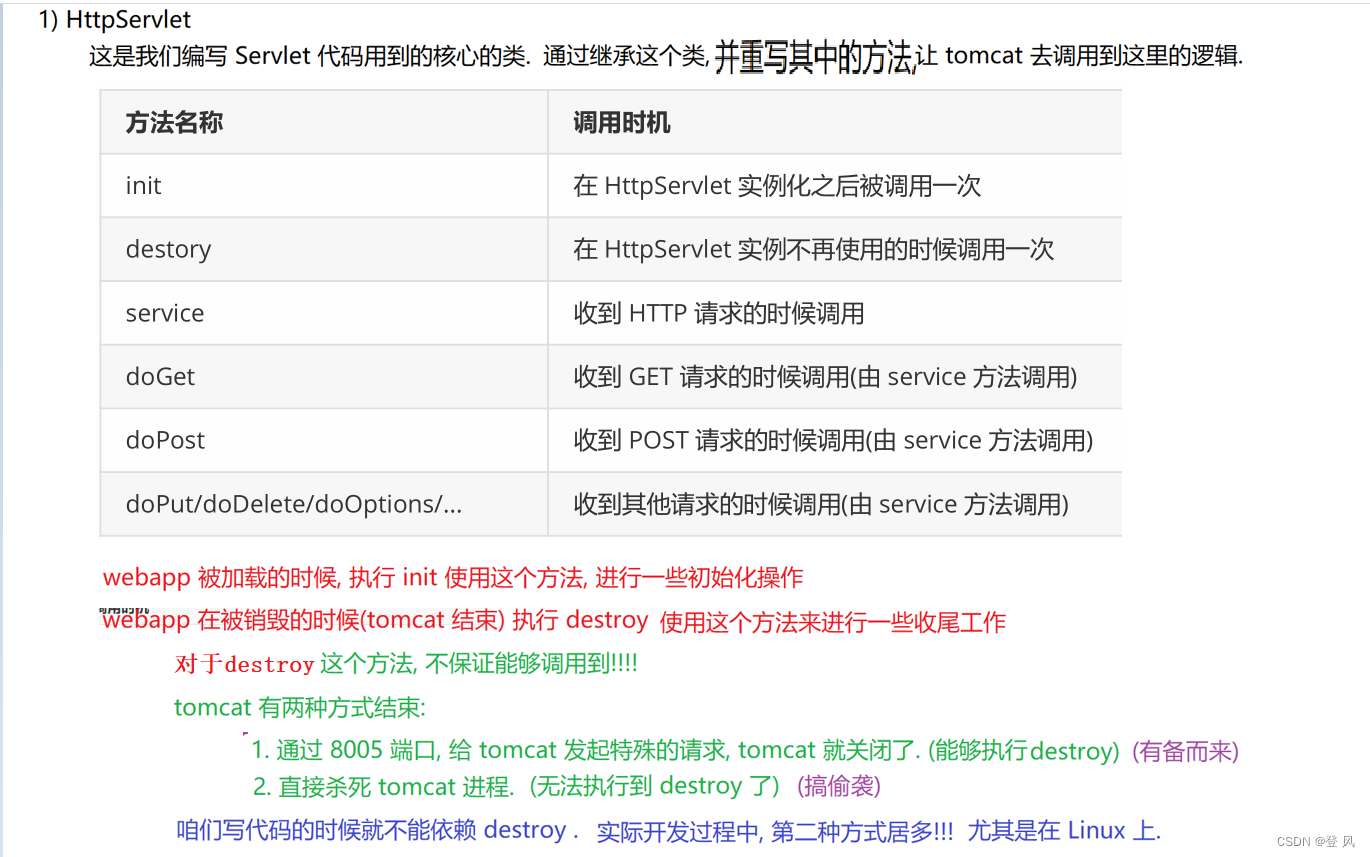The height and width of the screenshot is (857, 1370).
Task: Click green line '2. 直接杀死 tomcat 进程'
Action: pos(516,787)
